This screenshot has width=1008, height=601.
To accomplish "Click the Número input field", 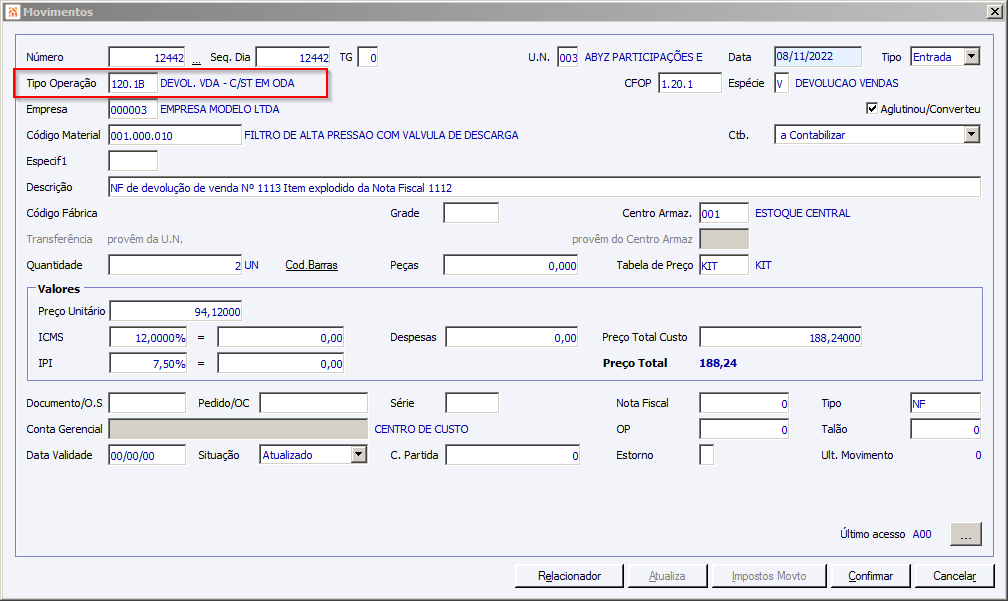I will pyautogui.click(x=147, y=57).
